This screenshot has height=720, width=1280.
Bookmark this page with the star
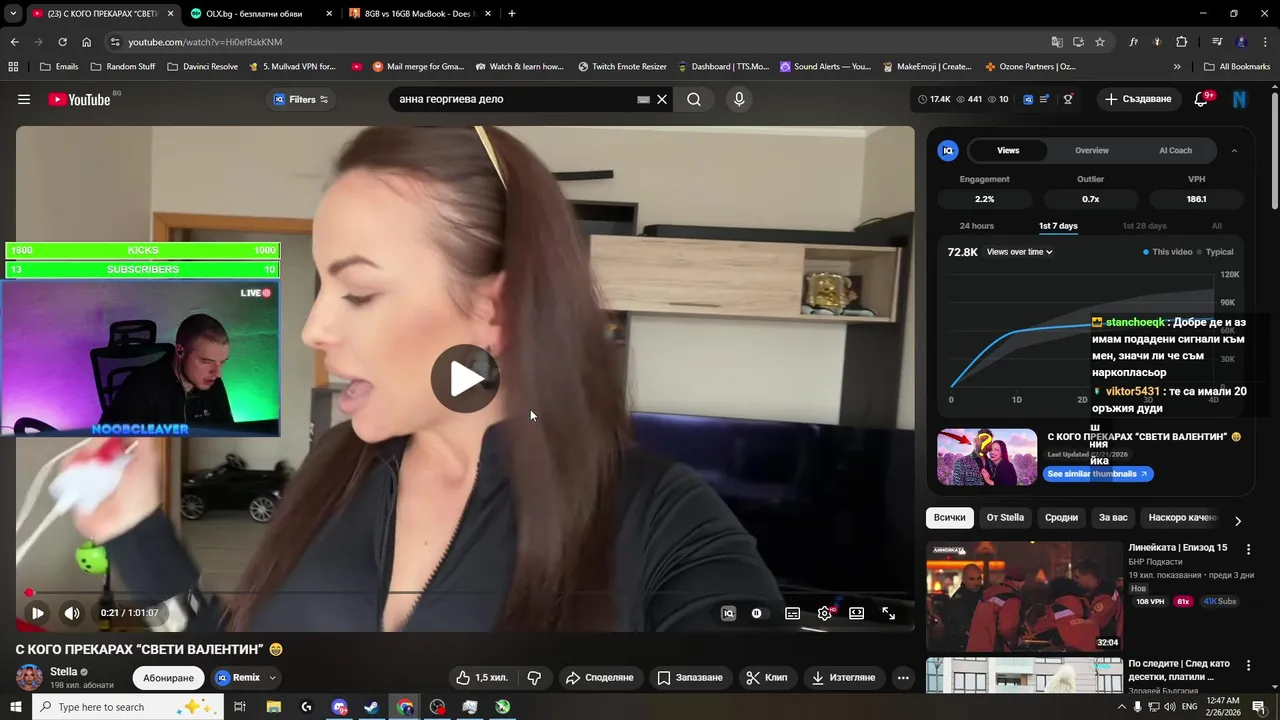click(x=1100, y=42)
